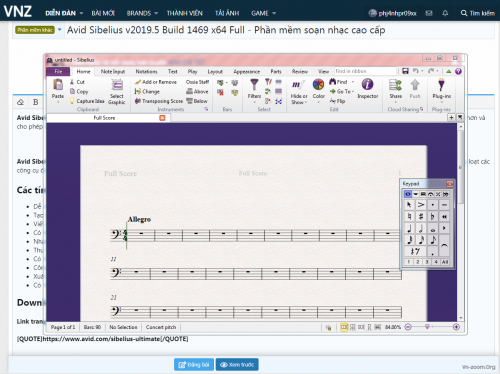The height and width of the screenshot is (374, 500).
Task: Add an Ossia Staff Below
Action: pos(197,101)
